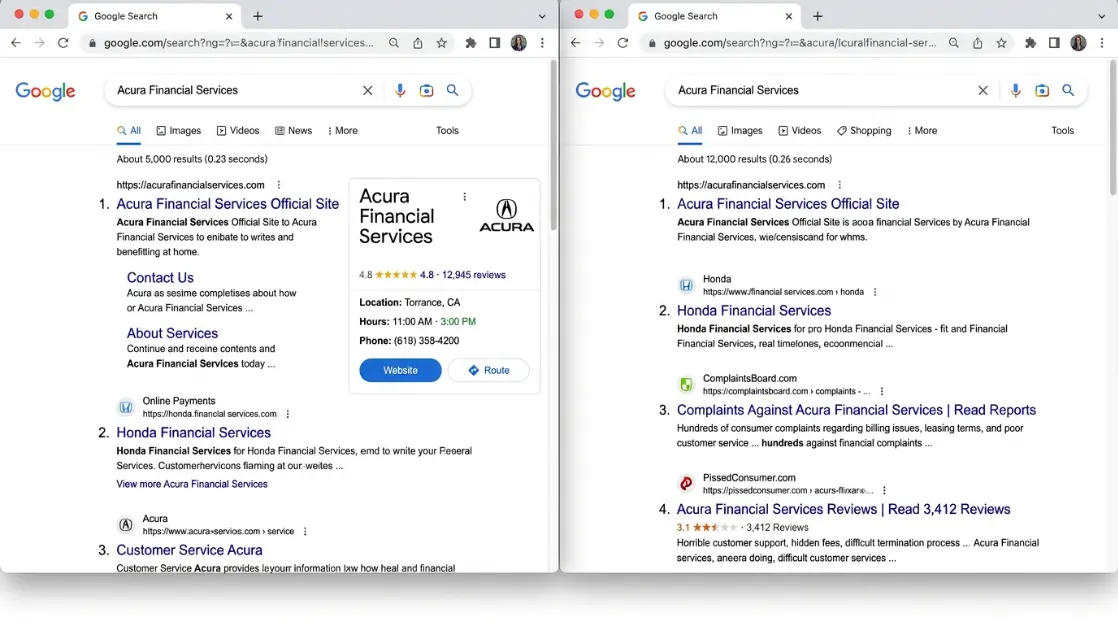The width and height of the screenshot is (1118, 624).
Task: Click the voice search microphone in the left window
Action: click(400, 91)
